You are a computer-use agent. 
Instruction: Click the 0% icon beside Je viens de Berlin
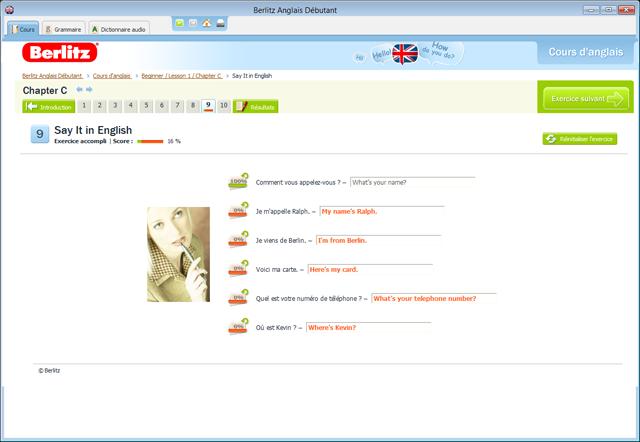pos(238,239)
